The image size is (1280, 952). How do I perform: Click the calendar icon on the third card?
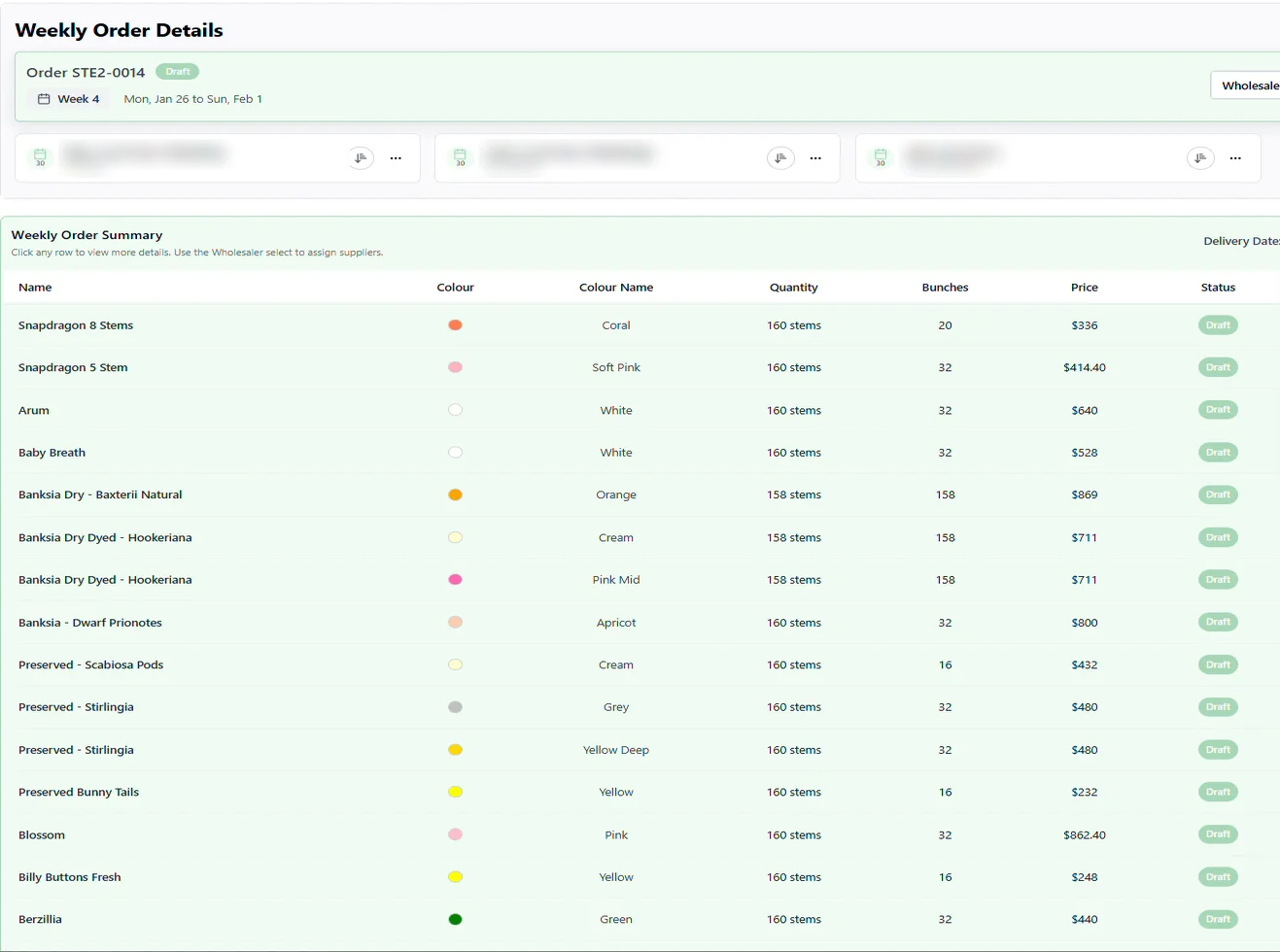[x=881, y=157]
